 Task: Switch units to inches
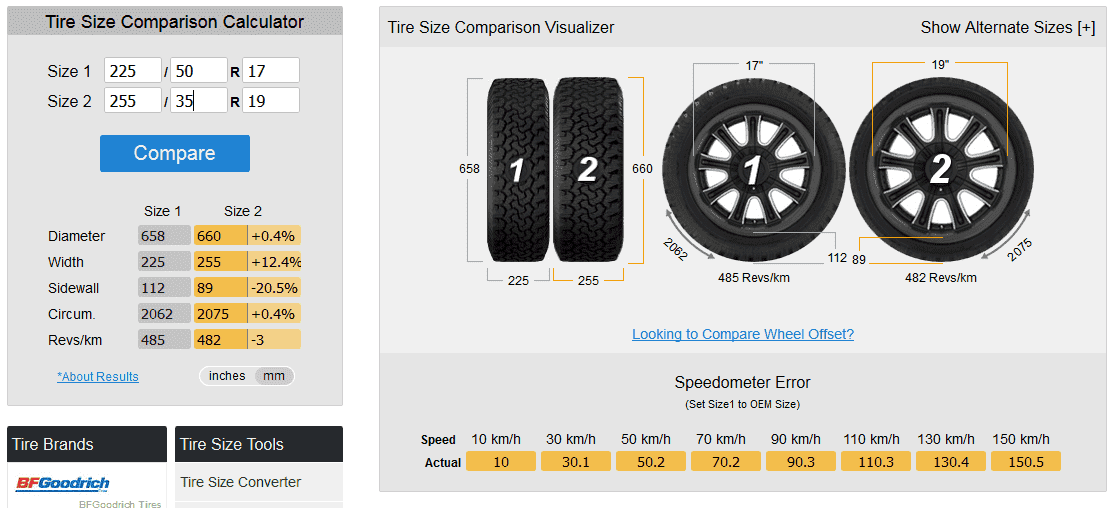[x=227, y=376]
